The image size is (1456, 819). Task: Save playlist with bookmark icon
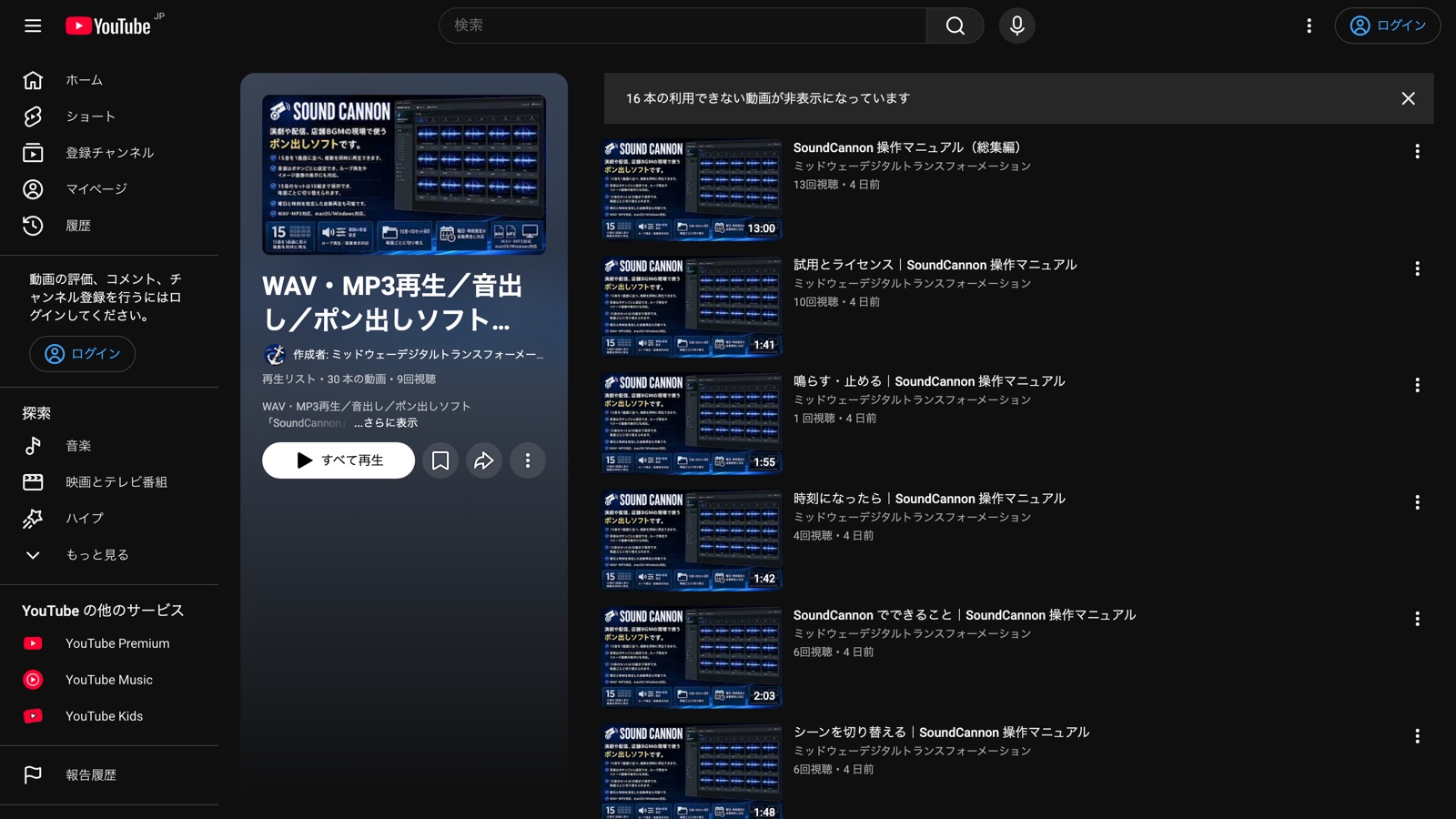coord(440,460)
